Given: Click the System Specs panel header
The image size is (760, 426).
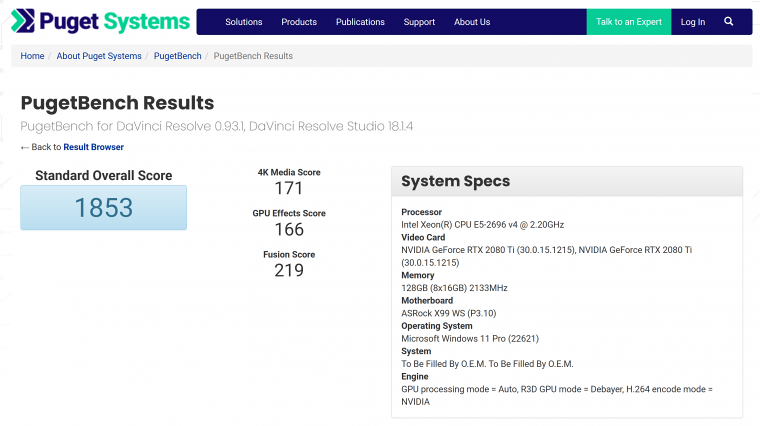Looking at the screenshot, I should [x=567, y=181].
